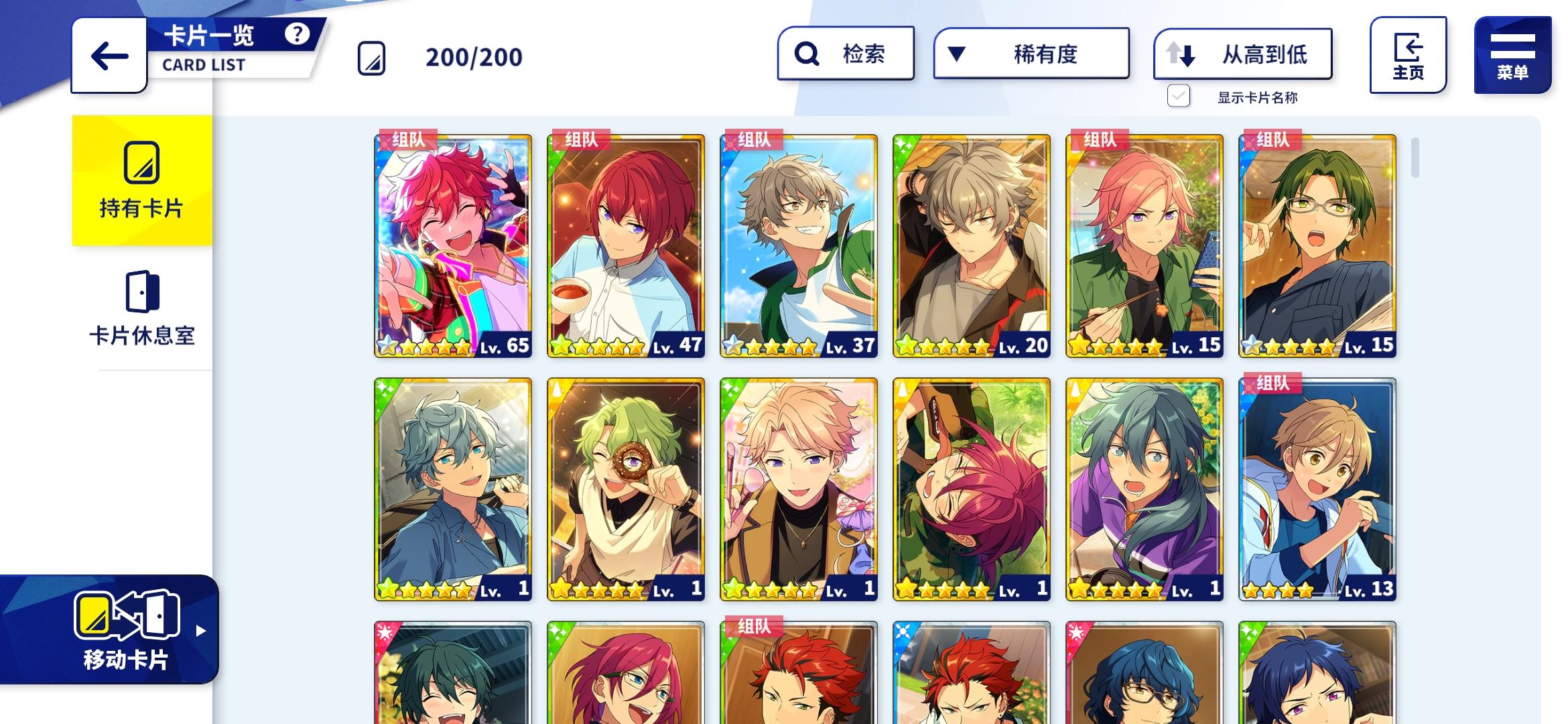Enable the 显示卡片名称 checkbox
The image size is (1568, 724).
point(1178,96)
